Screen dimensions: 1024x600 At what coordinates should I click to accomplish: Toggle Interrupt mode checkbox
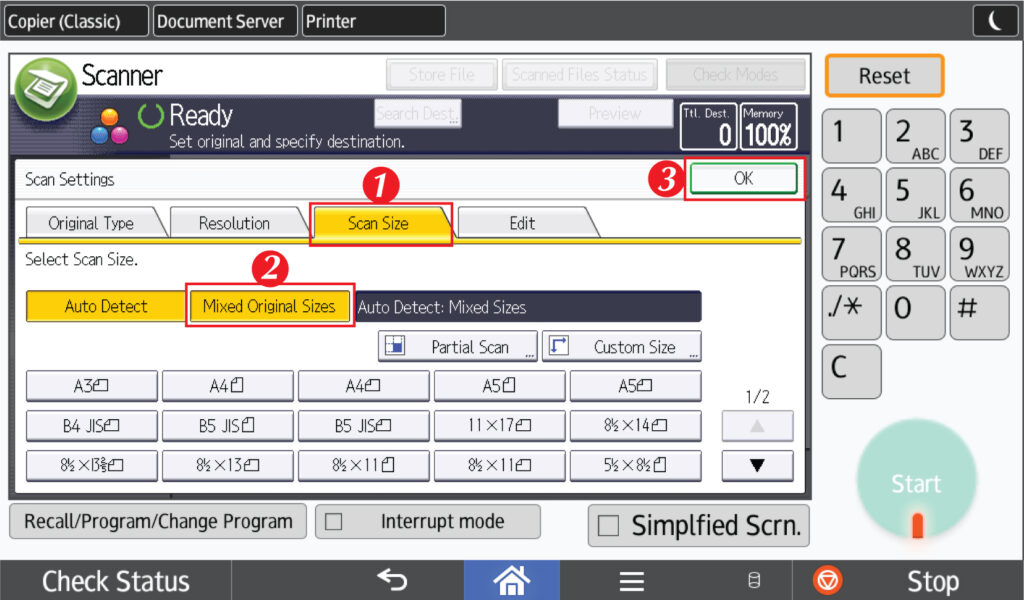(334, 522)
